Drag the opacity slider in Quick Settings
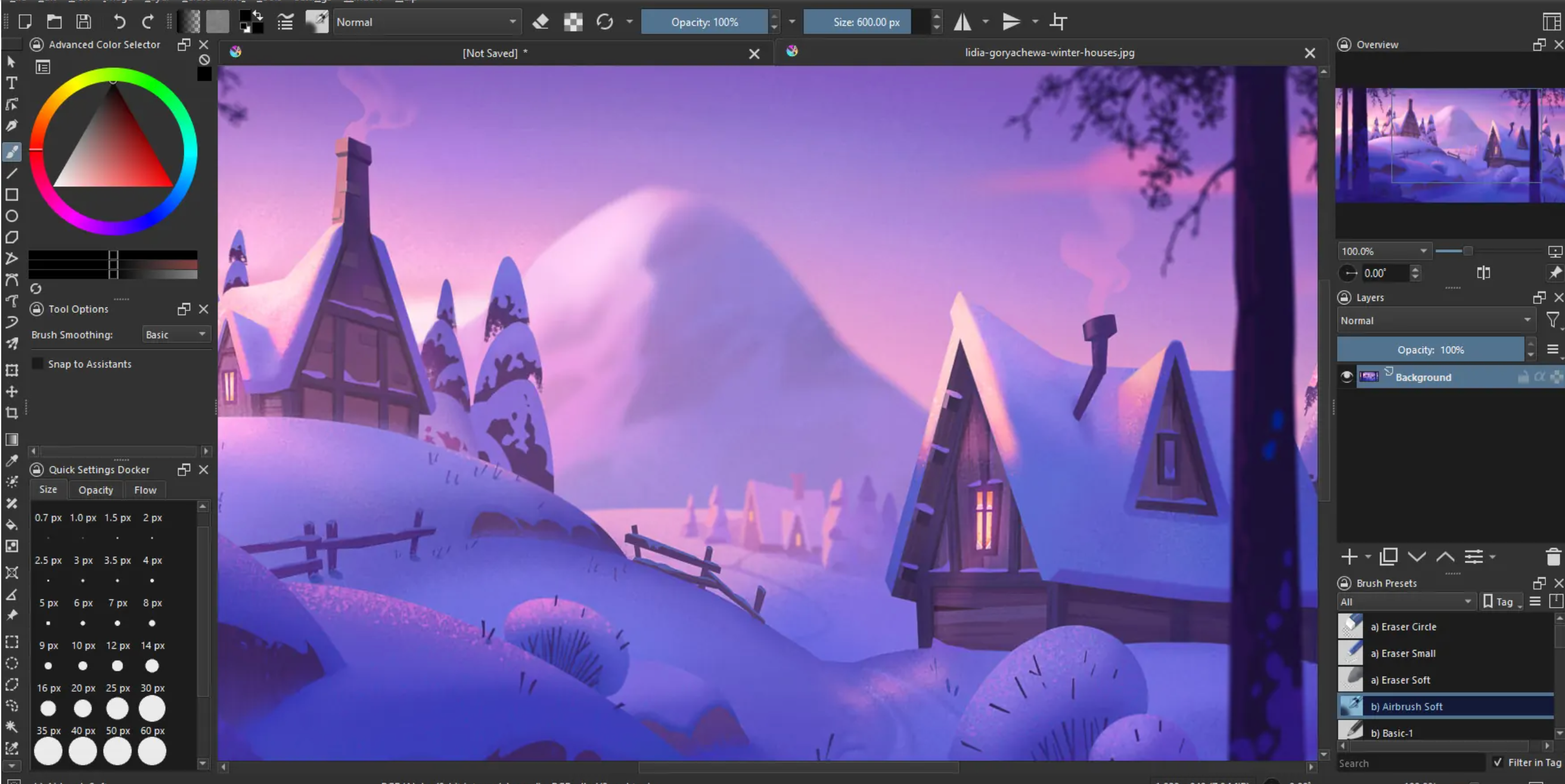 (x=95, y=490)
